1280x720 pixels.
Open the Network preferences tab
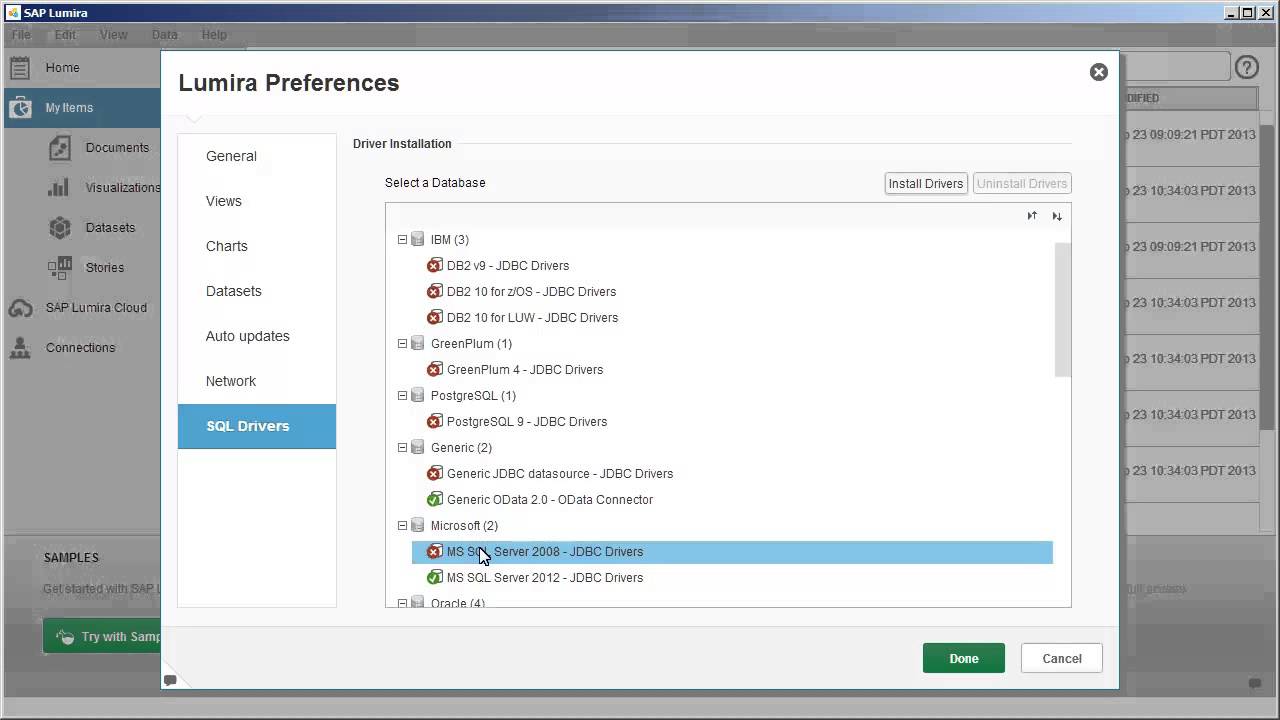pos(257,381)
